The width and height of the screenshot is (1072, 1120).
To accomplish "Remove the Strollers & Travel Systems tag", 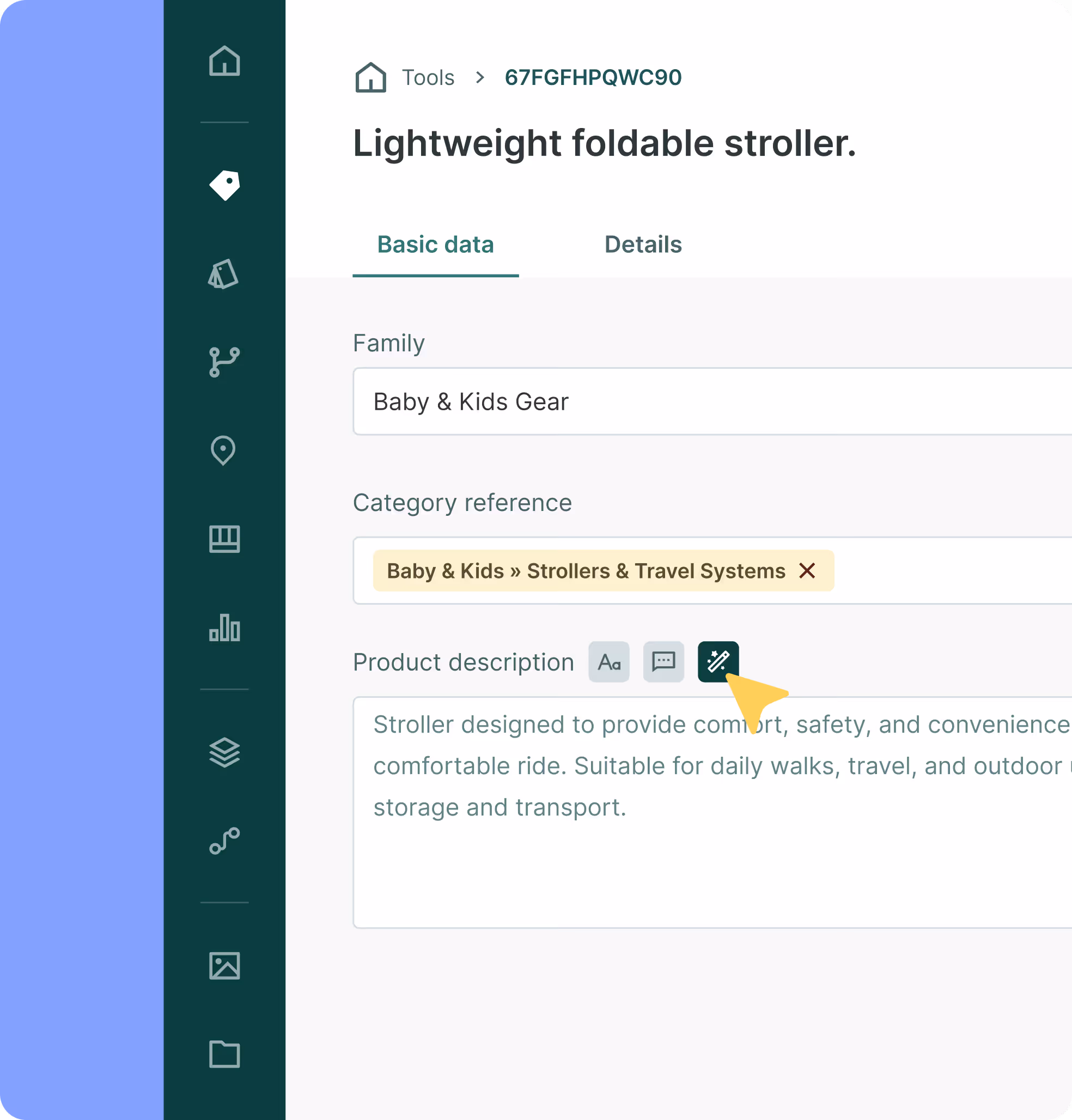I will coord(807,570).
